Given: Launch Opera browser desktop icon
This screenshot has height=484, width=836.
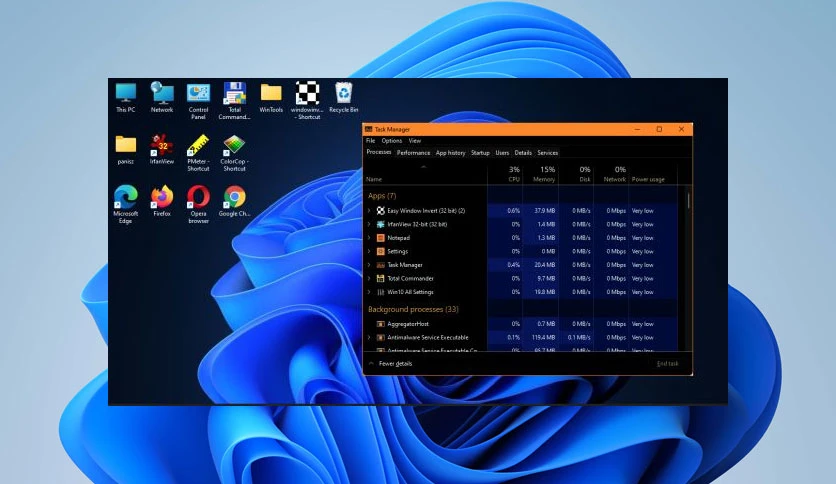Looking at the screenshot, I should coord(198,204).
